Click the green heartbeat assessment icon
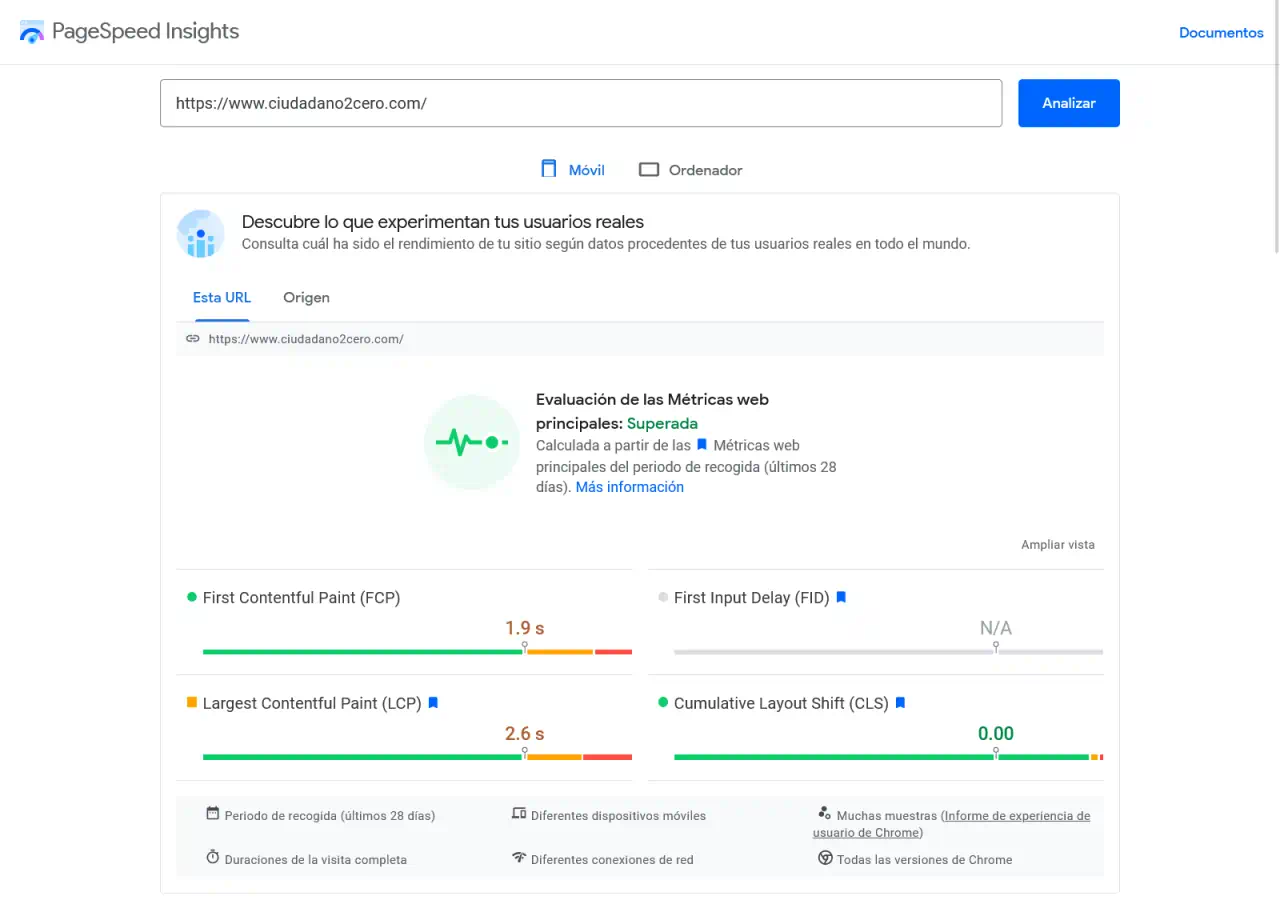The width and height of the screenshot is (1280, 900). coord(472,442)
